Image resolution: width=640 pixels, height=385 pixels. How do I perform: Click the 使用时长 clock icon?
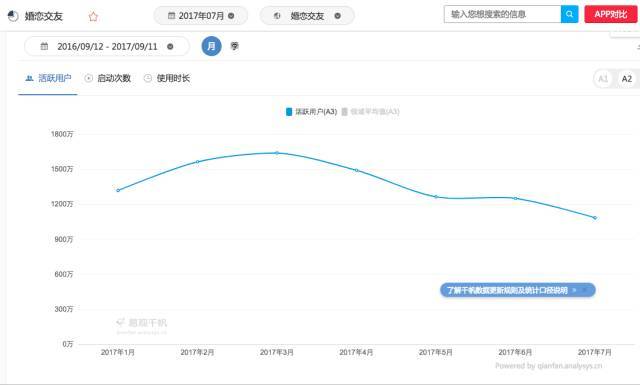point(148,78)
